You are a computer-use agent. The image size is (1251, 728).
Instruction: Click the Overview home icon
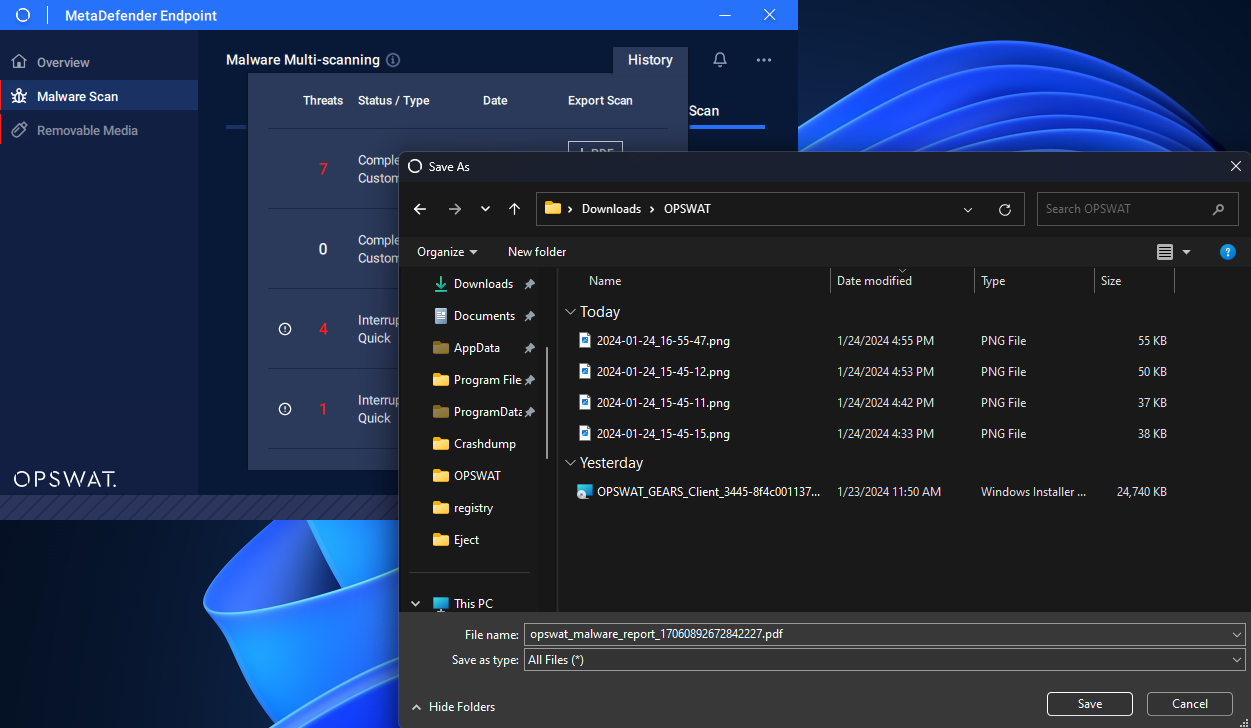coord(19,62)
